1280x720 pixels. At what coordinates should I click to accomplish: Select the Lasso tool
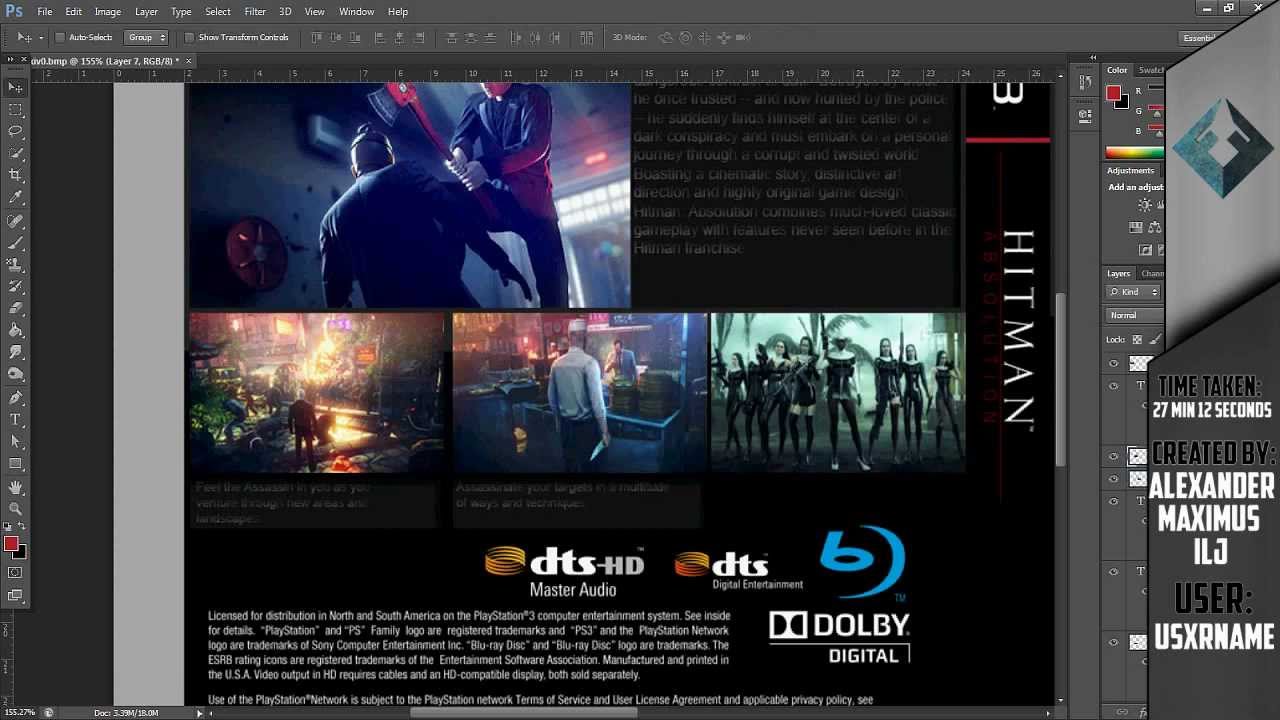tap(16, 132)
